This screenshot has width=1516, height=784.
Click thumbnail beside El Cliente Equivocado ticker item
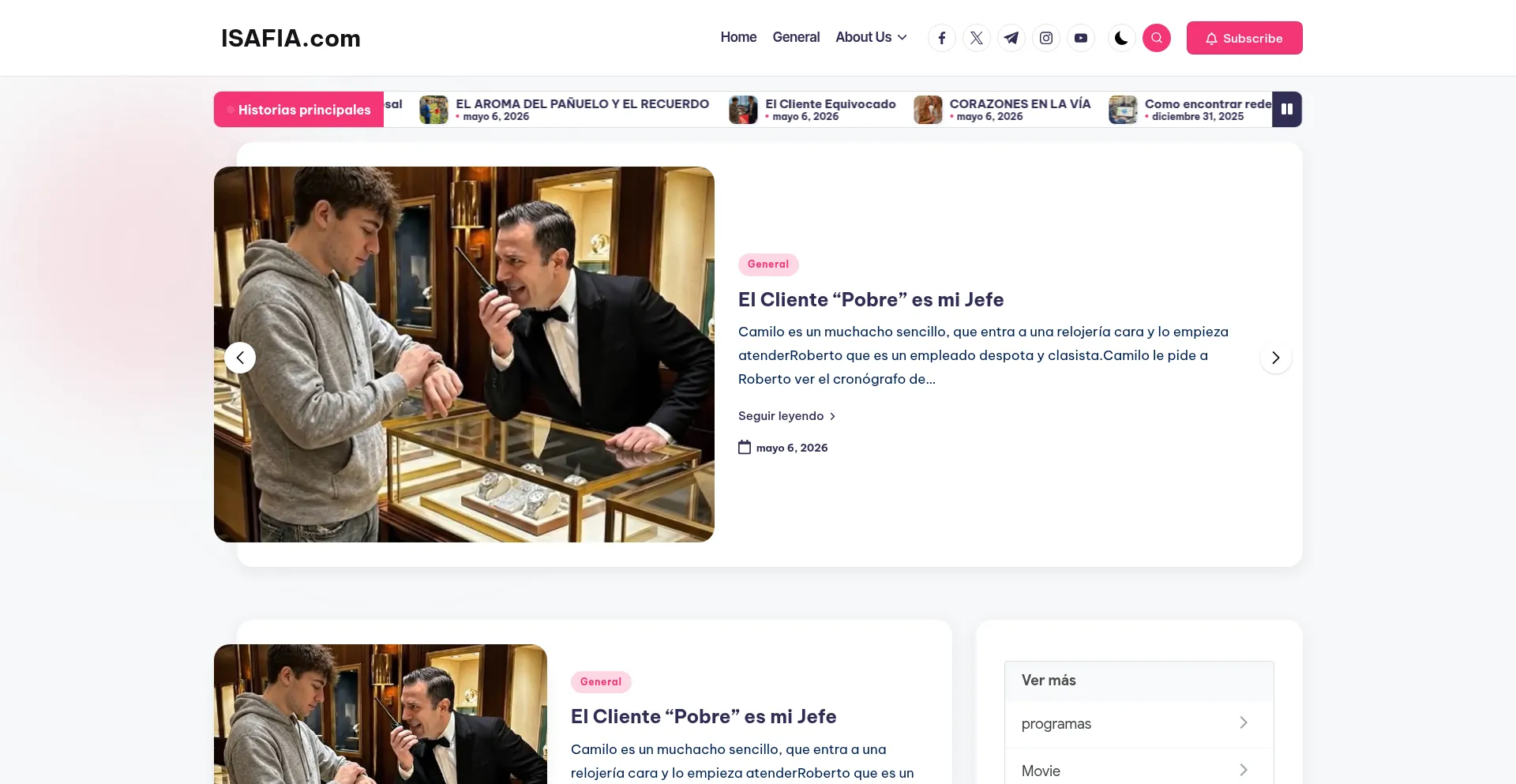743,110
